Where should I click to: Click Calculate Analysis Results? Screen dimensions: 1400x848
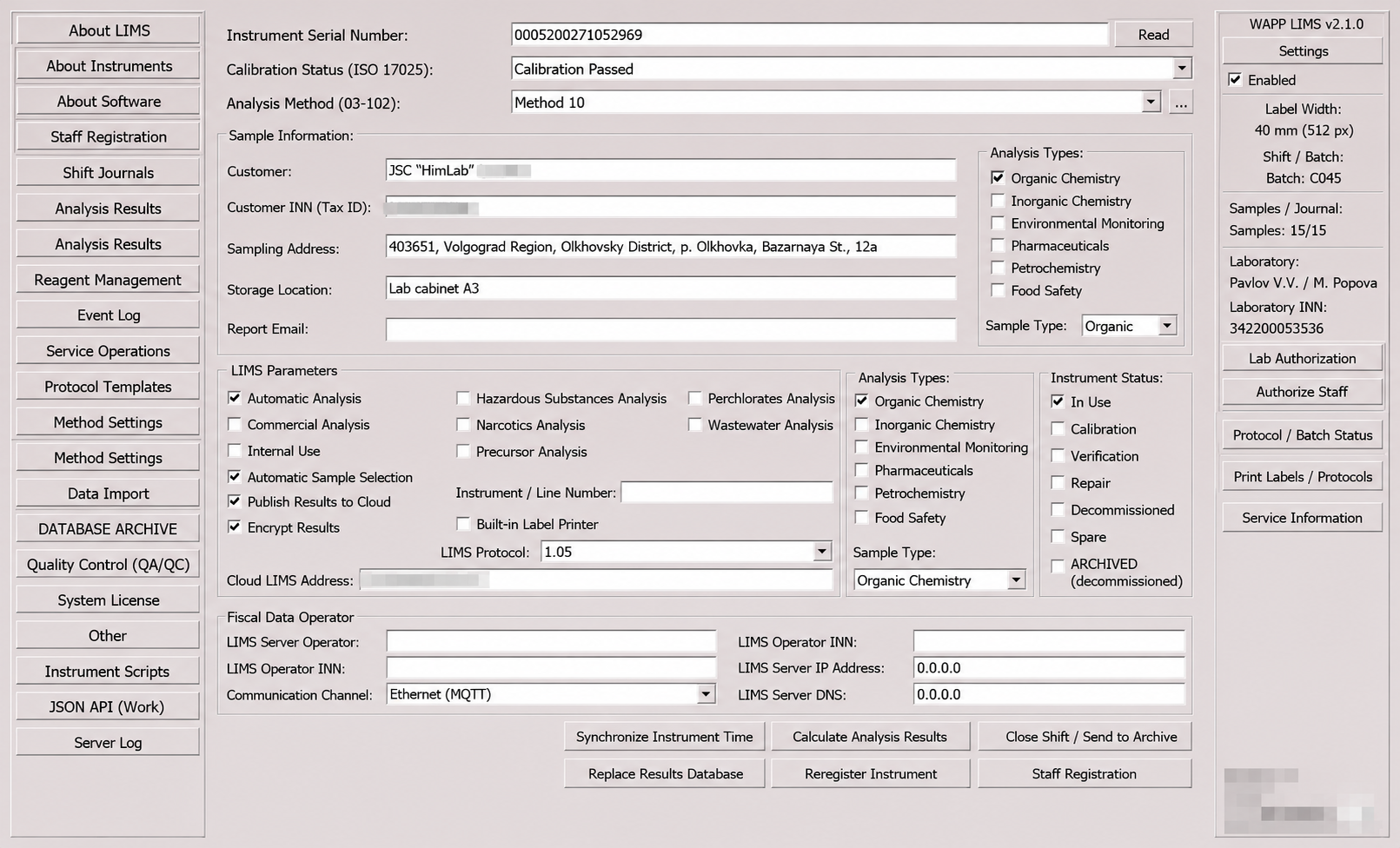[x=870, y=737]
